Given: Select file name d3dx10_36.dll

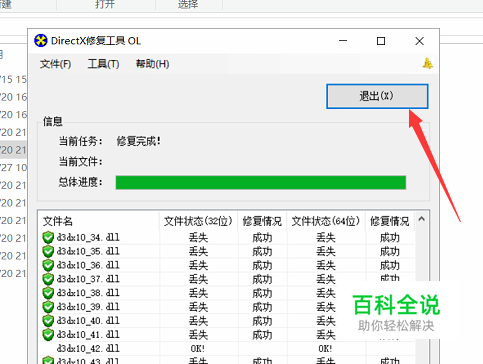Looking at the screenshot, I should click(88, 265).
